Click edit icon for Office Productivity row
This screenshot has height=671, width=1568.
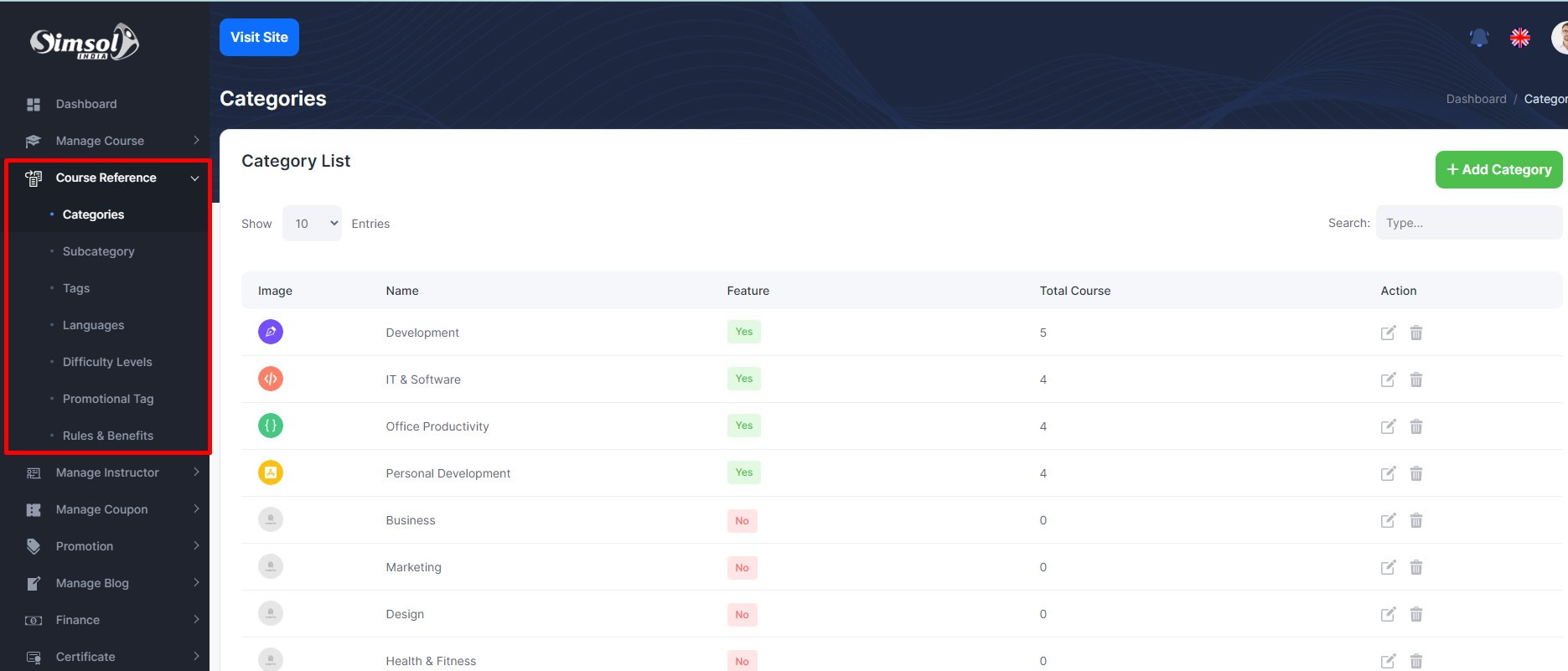click(x=1388, y=426)
